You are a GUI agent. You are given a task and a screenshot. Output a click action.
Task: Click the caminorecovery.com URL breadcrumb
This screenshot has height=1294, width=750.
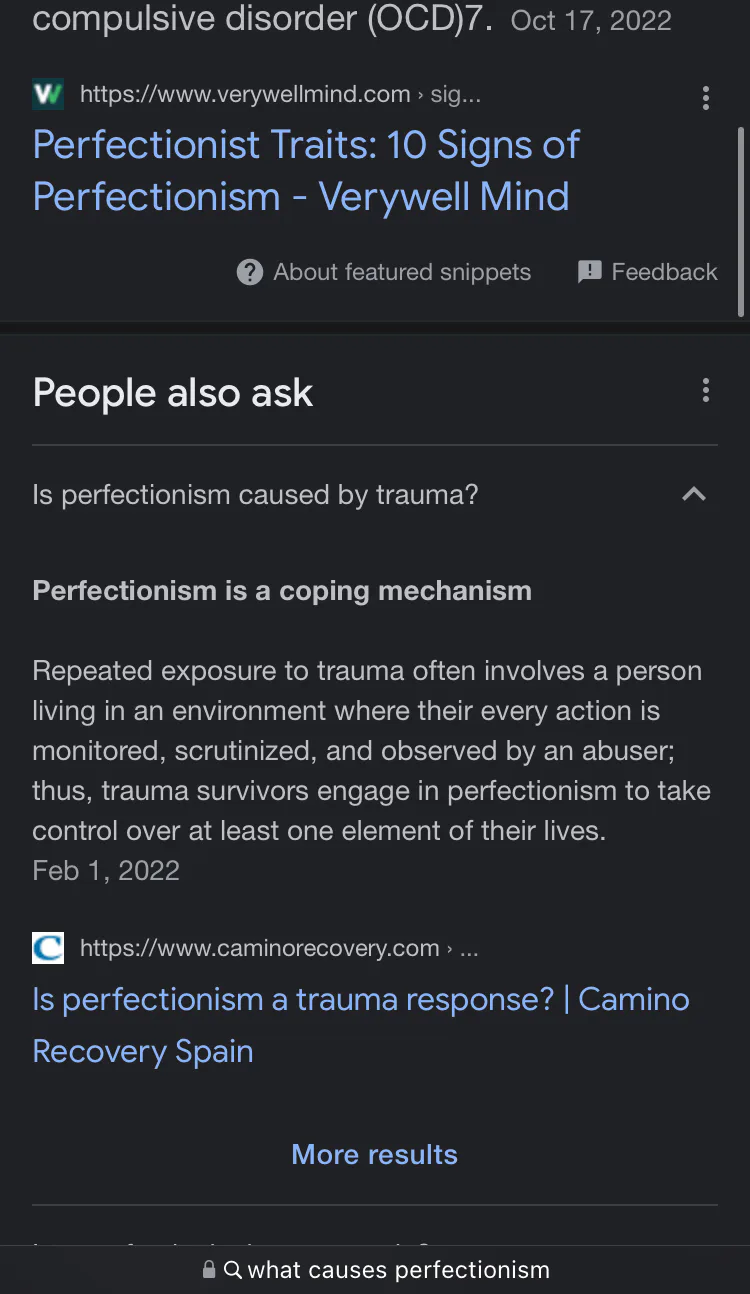click(x=278, y=948)
